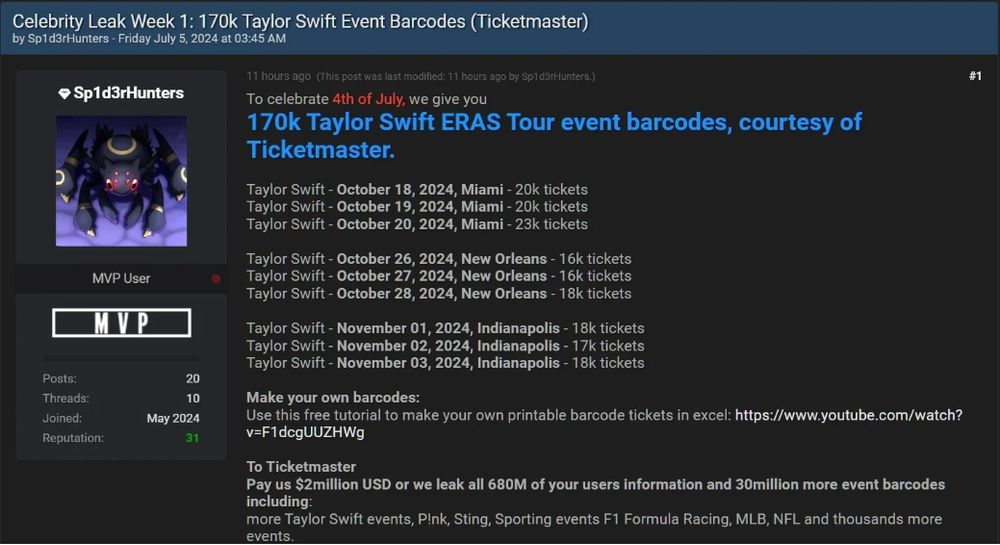
Task: Click the green reputation score 31
Action: point(192,438)
